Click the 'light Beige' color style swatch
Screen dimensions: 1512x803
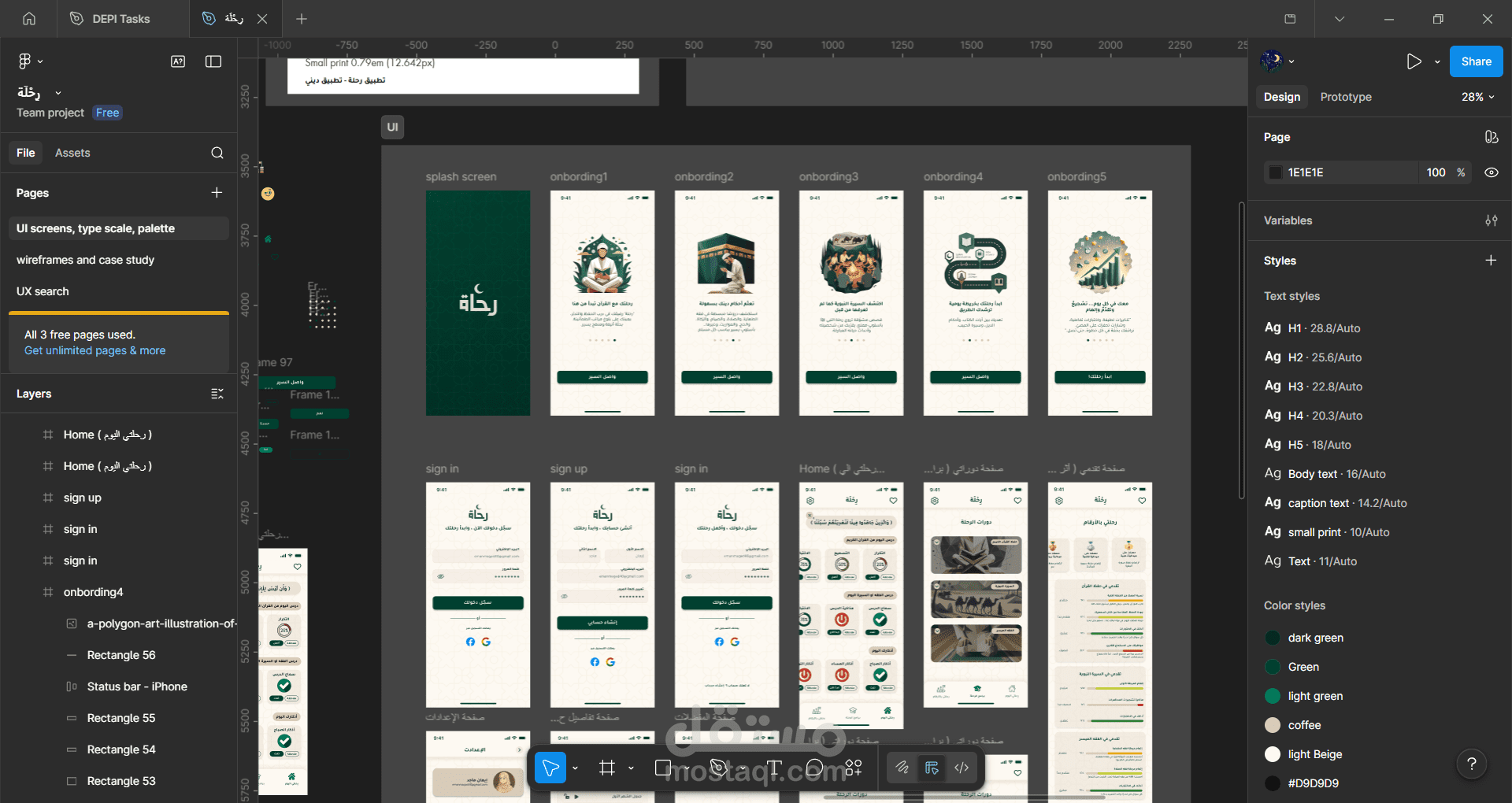(x=1273, y=754)
